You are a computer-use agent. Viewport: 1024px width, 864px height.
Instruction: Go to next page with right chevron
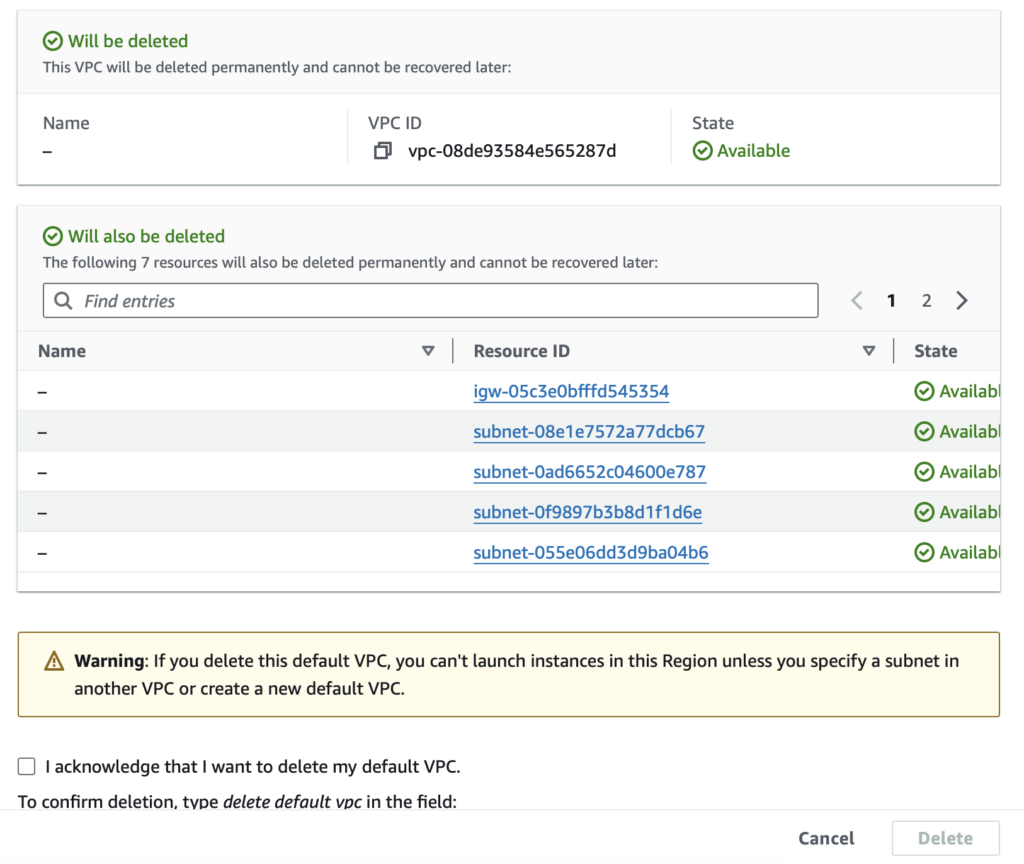tap(961, 300)
